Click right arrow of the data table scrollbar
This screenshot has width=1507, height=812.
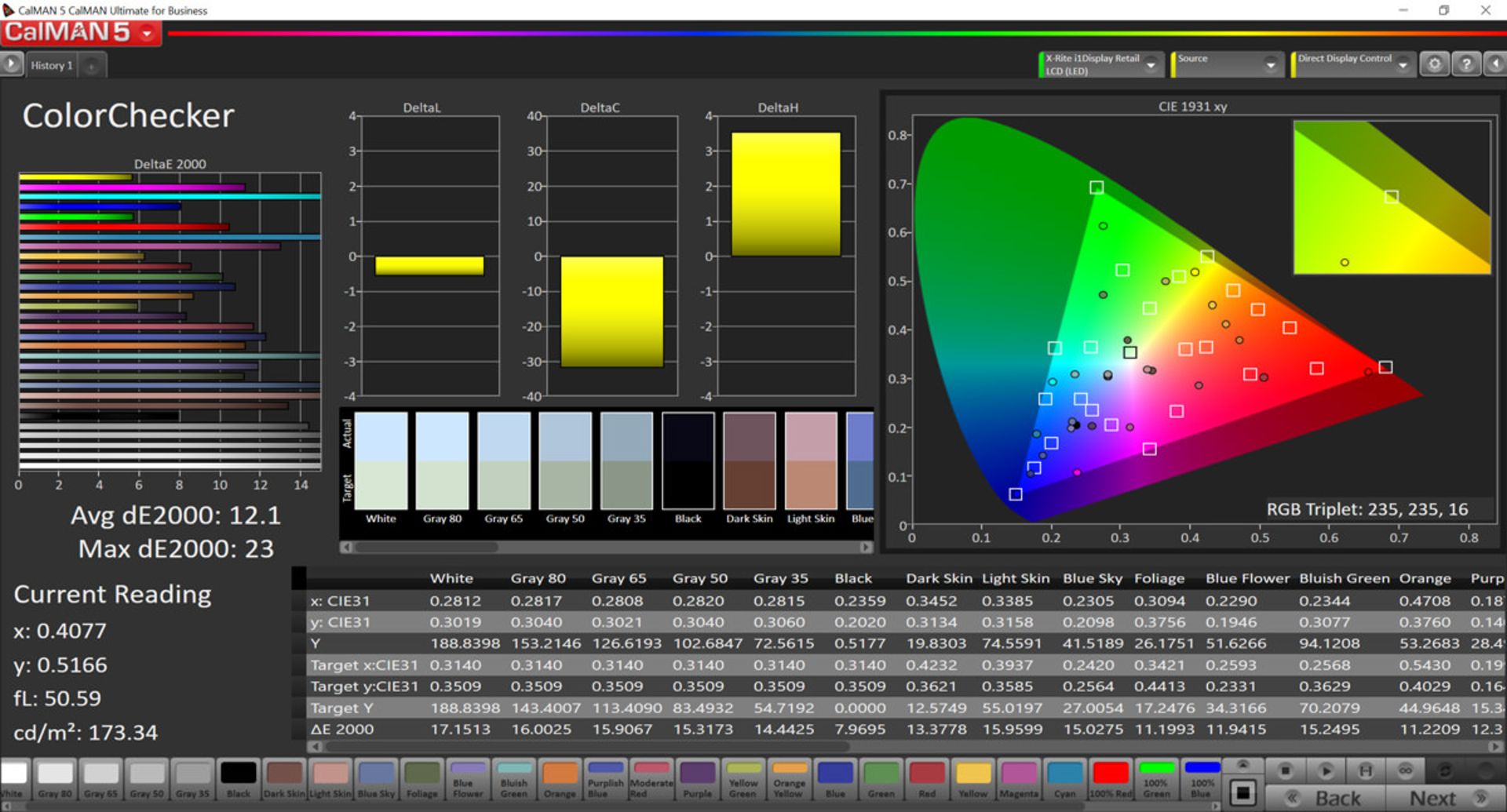[x=1495, y=747]
